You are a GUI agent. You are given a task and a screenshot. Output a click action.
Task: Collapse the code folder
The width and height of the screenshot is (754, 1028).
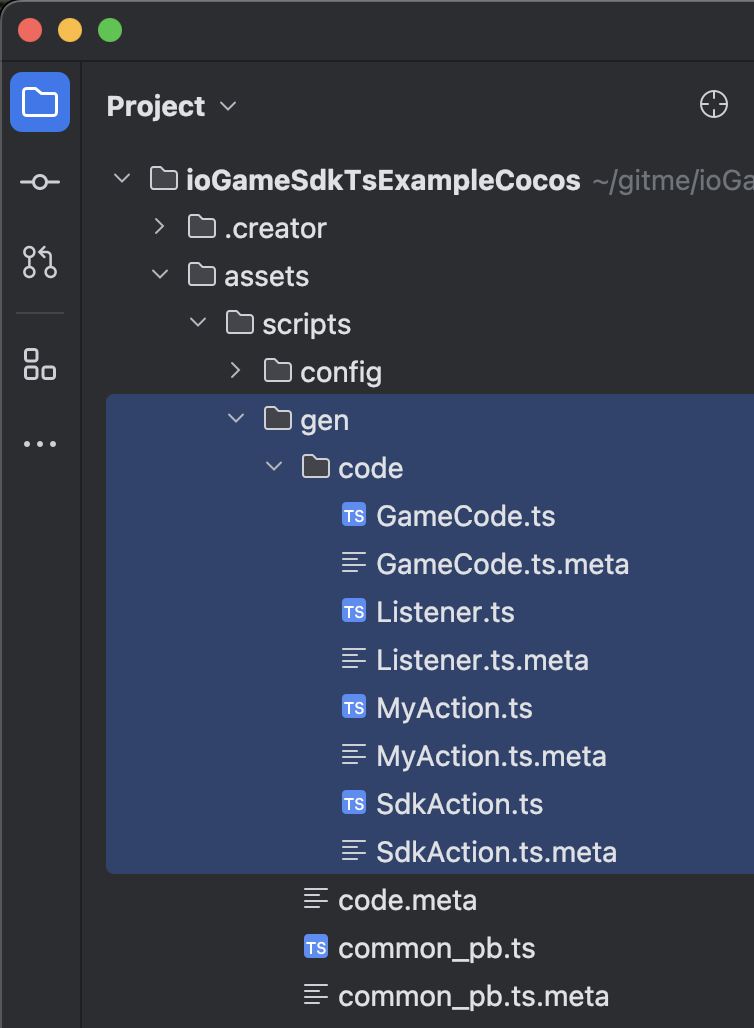tap(272, 467)
